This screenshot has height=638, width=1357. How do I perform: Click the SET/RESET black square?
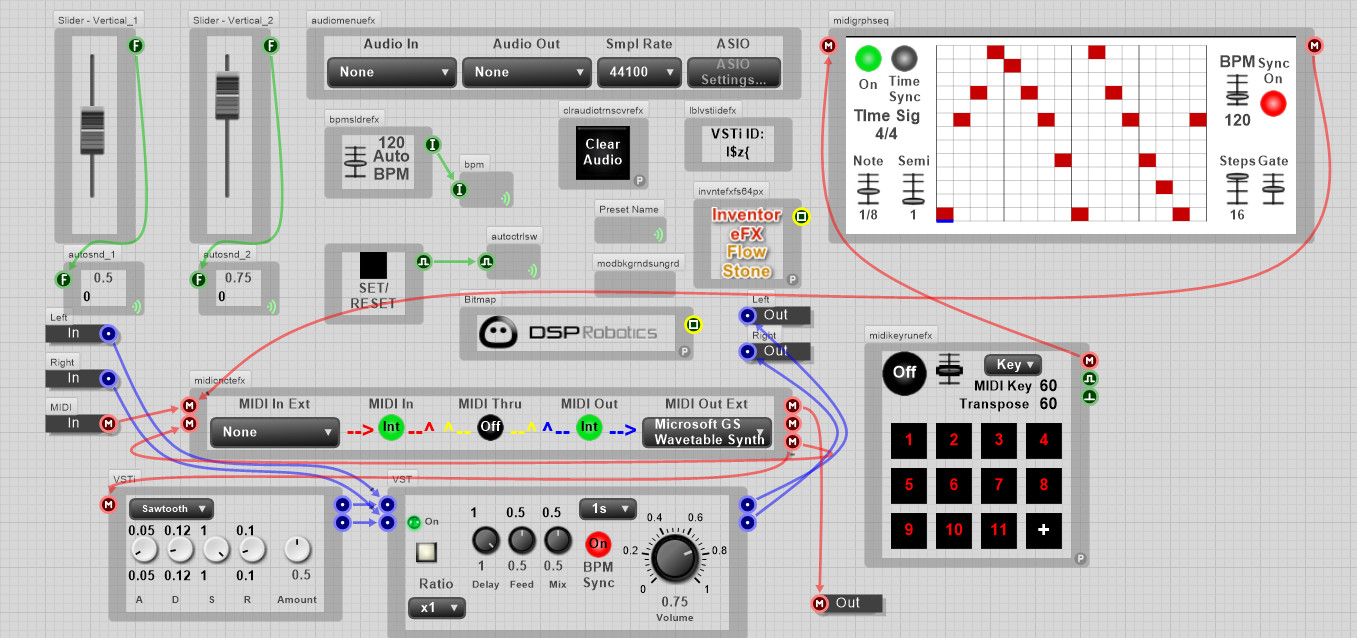(x=373, y=265)
